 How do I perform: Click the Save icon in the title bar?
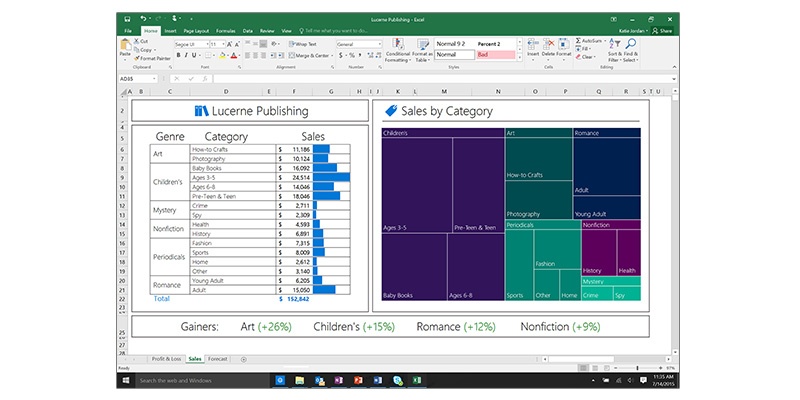pyautogui.click(x=126, y=18)
